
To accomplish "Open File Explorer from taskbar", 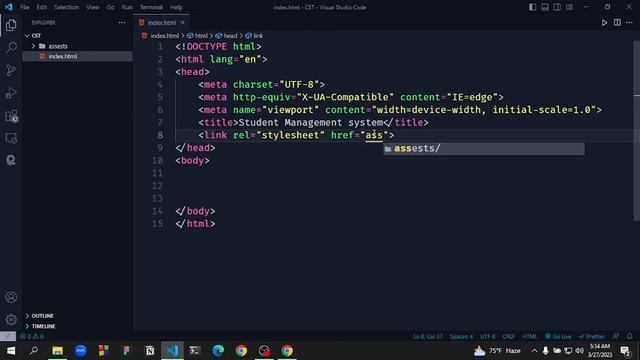I will (57, 351).
